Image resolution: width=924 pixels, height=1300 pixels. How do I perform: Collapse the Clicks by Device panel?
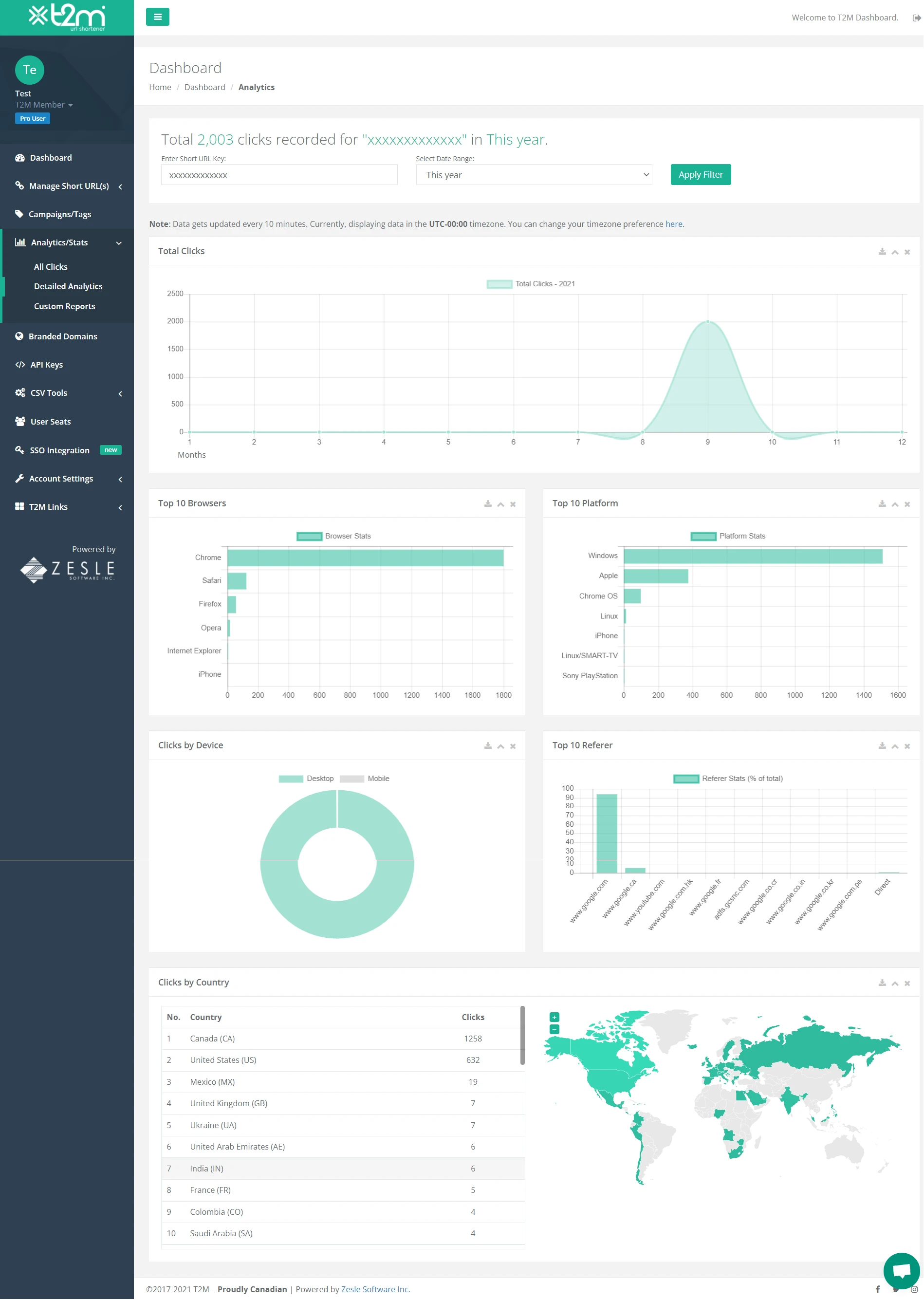coord(500,746)
